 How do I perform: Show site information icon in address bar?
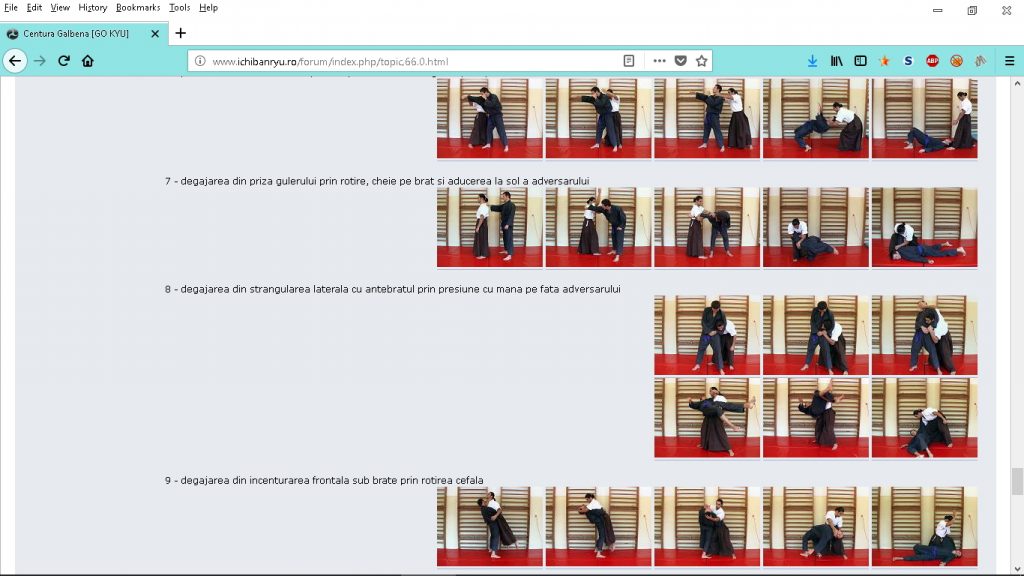[x=200, y=61]
